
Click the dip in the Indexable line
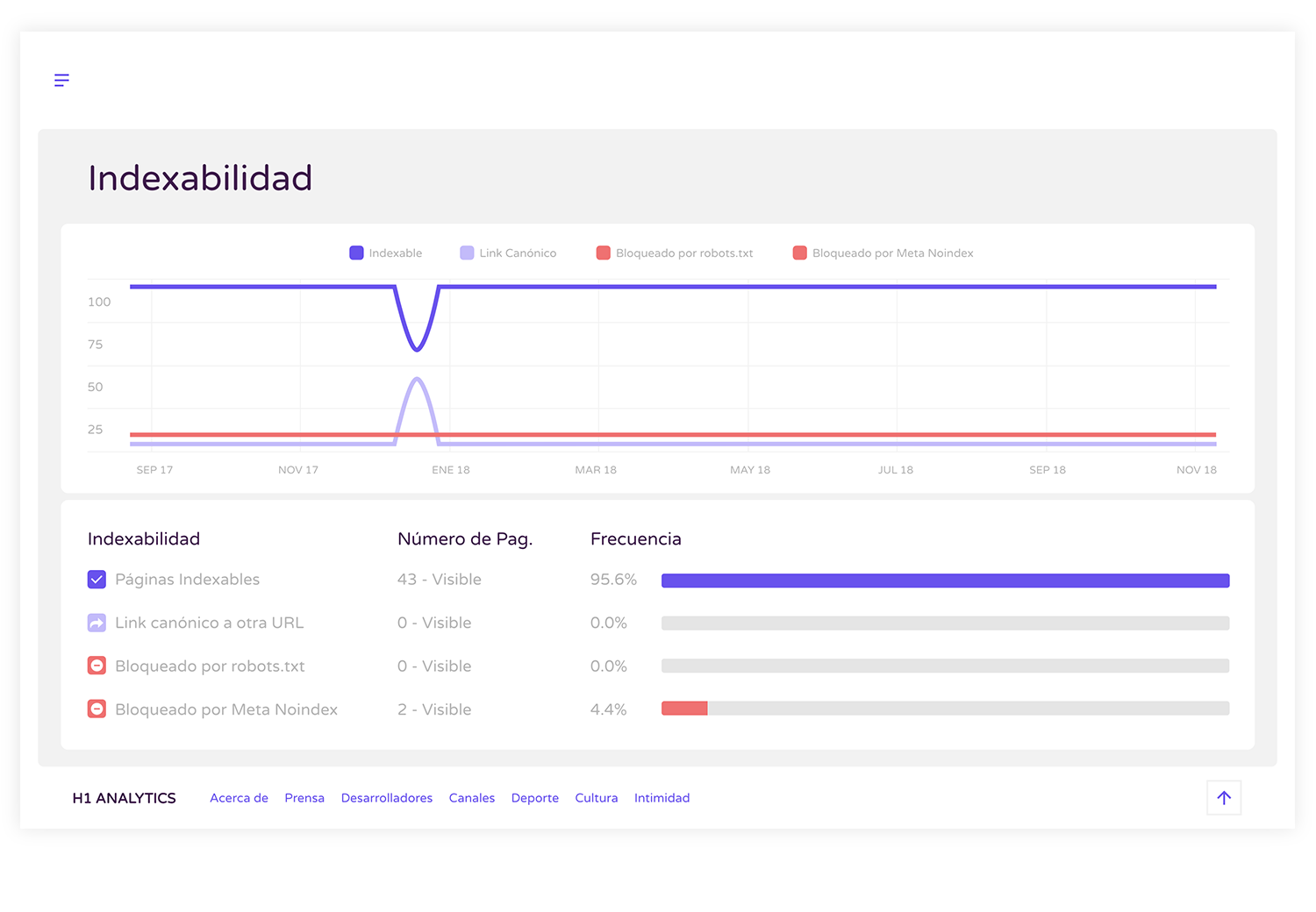click(x=417, y=349)
